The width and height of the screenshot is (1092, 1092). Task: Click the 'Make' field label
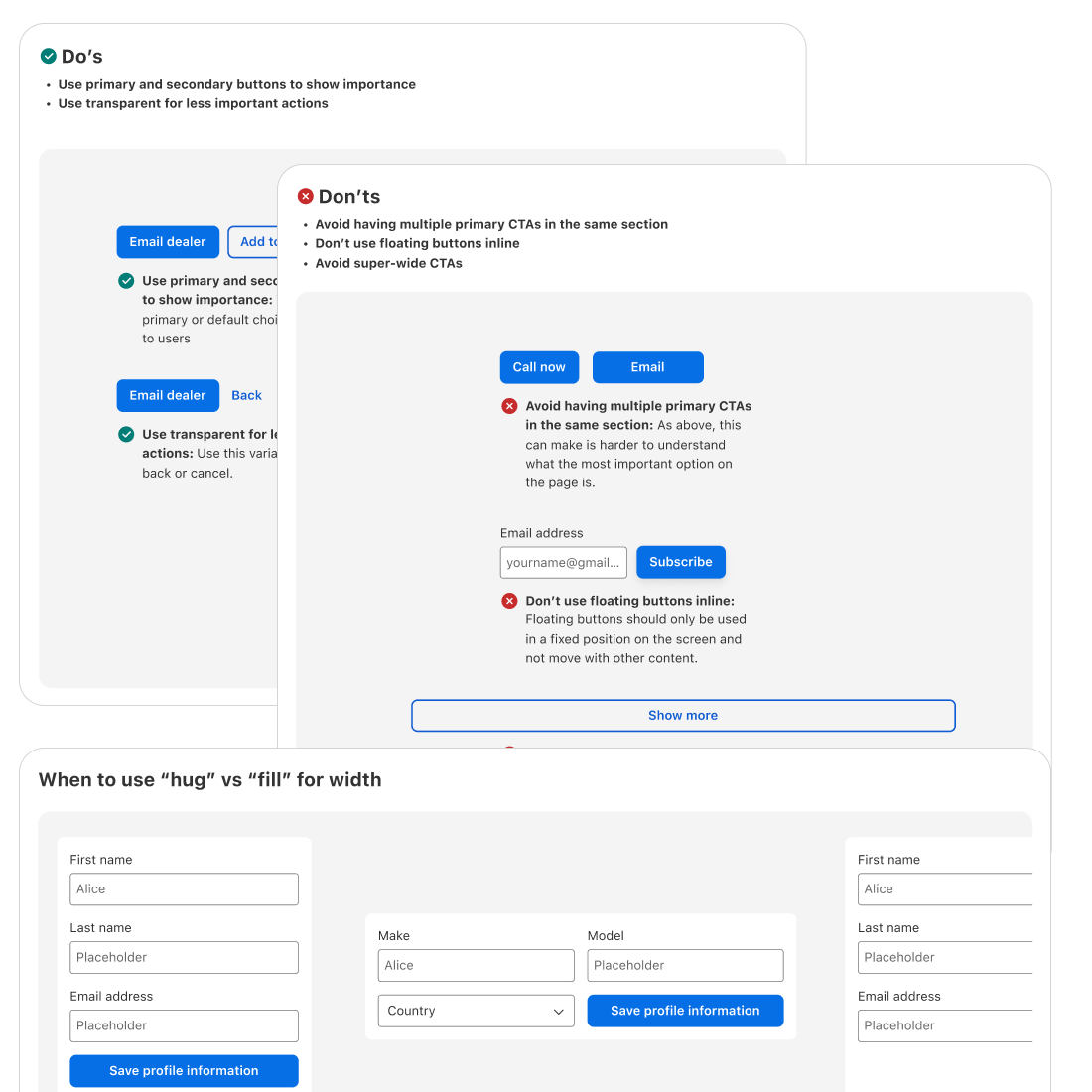pyautogui.click(x=394, y=936)
